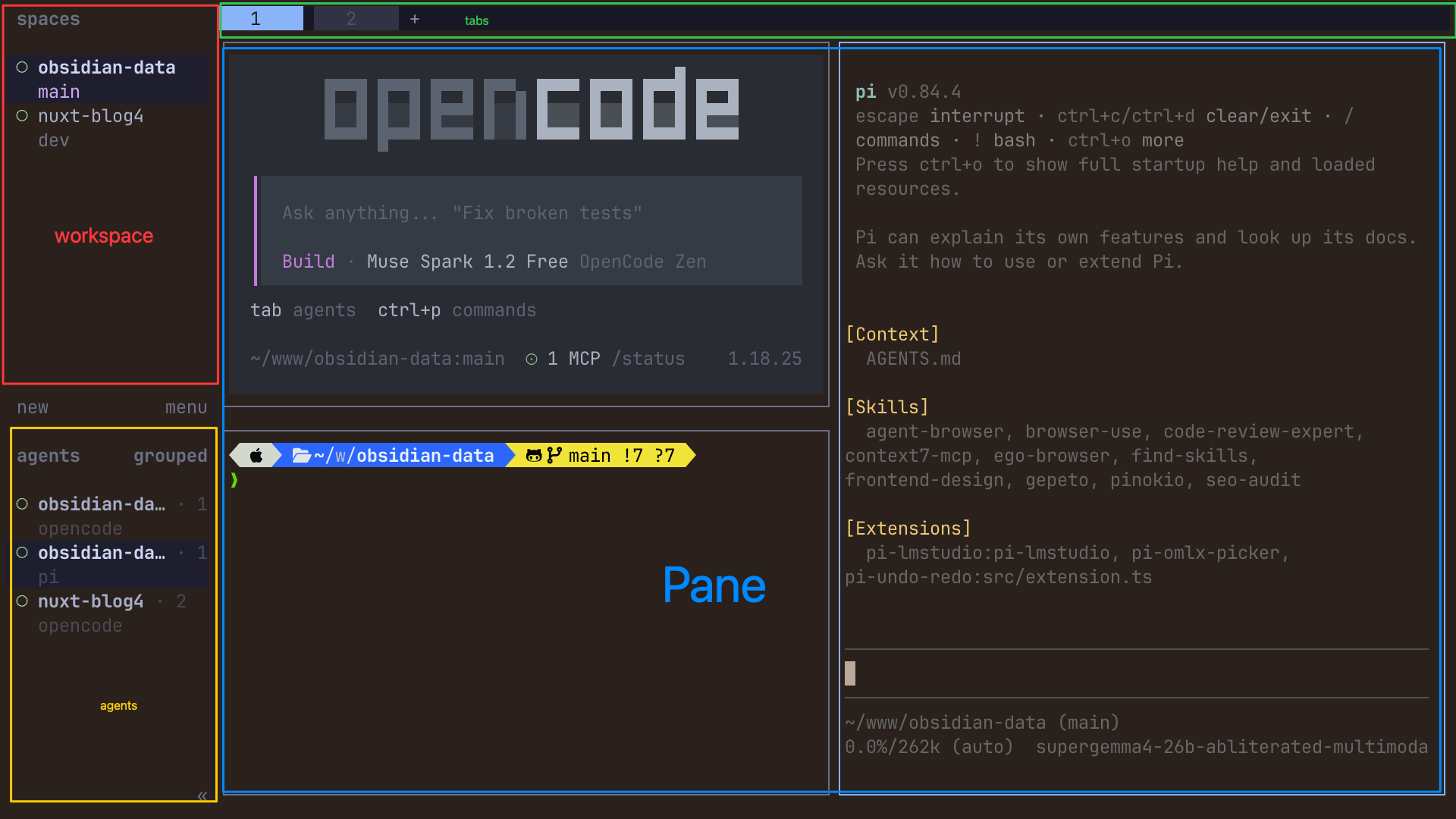Image resolution: width=1456 pixels, height=819 pixels.
Task: Click the '/status' command text
Action: (648, 359)
